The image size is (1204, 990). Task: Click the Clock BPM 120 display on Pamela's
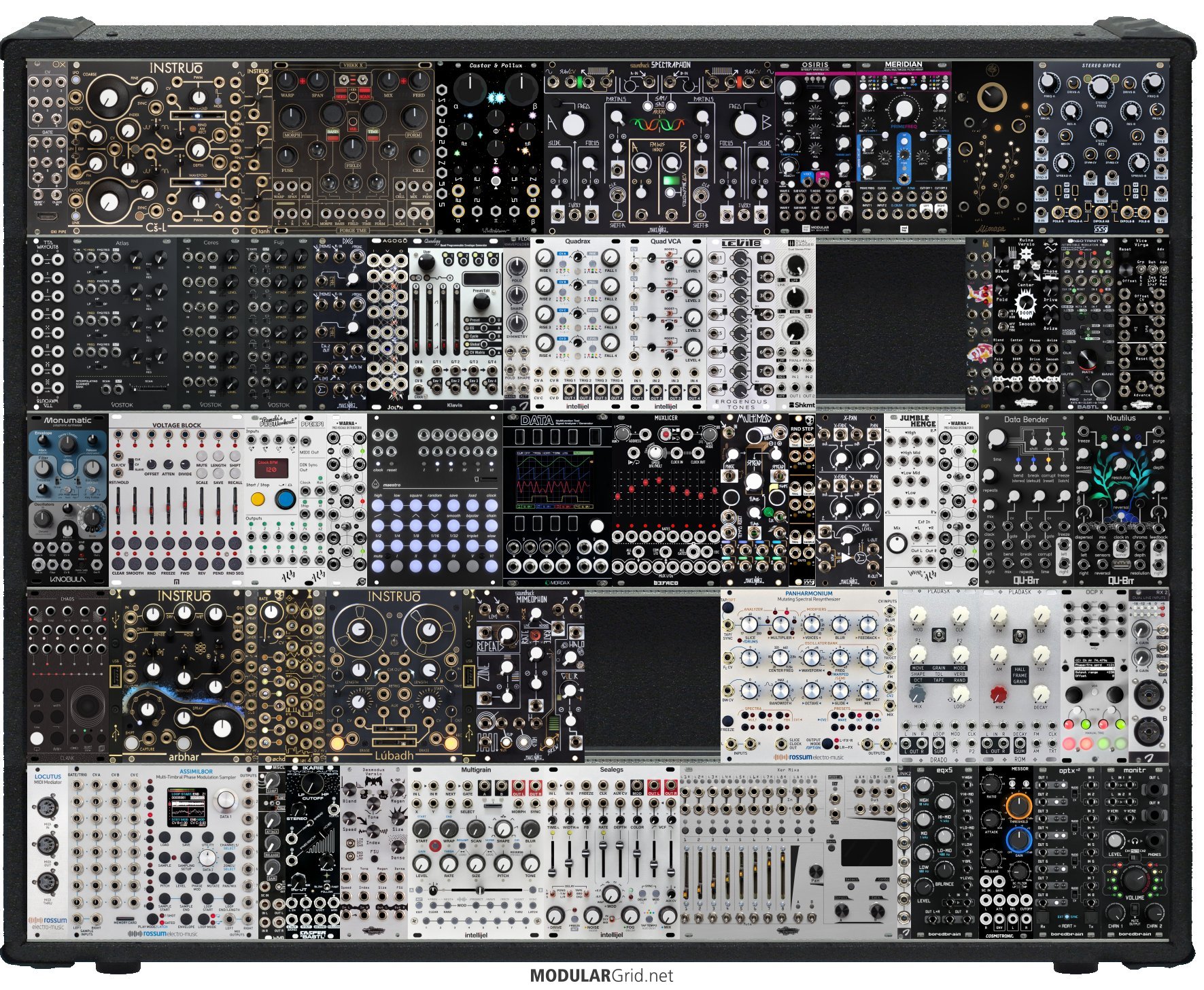click(271, 467)
